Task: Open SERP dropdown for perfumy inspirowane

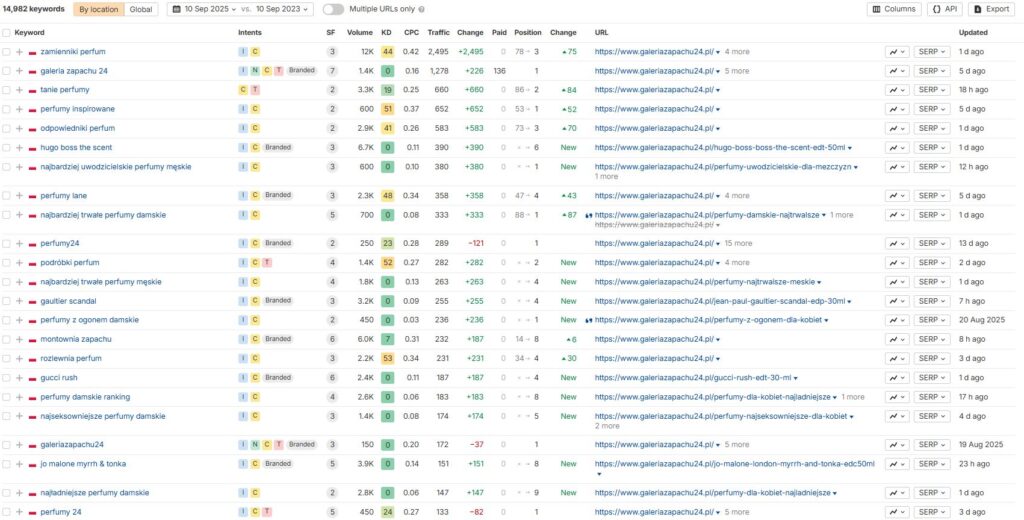Action: 932,109
